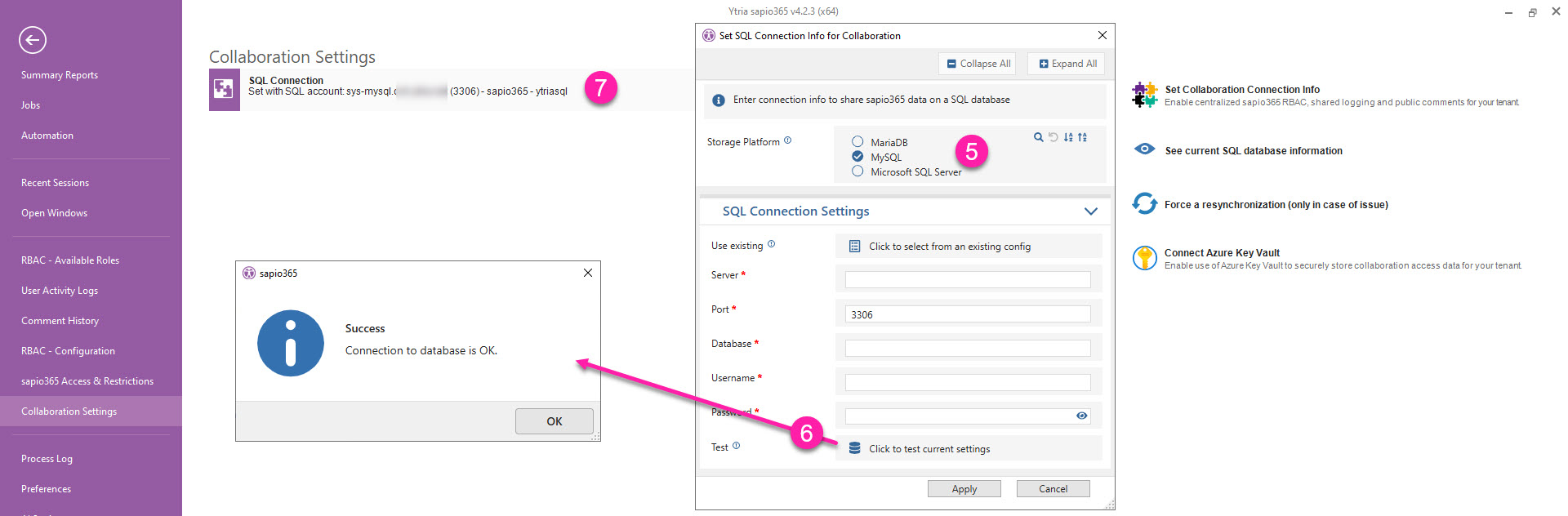
Task: Sort storage platforms ascending A to Z
Action: 1068,137
